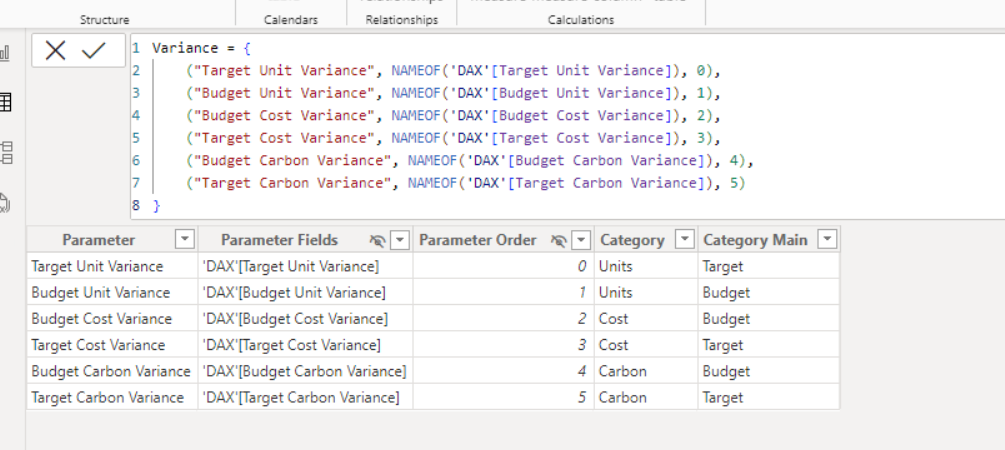Toggle hidden icon on Parameter Order column
Viewport: 1005px width, 450px height.
point(559,240)
